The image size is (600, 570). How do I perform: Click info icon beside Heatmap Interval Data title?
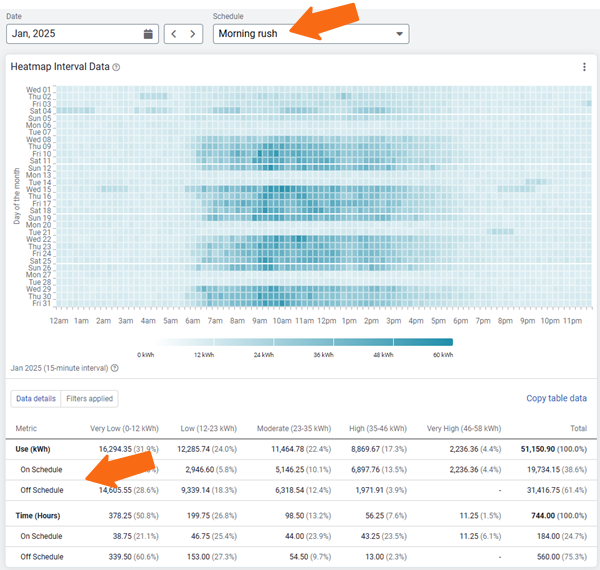pos(117,67)
